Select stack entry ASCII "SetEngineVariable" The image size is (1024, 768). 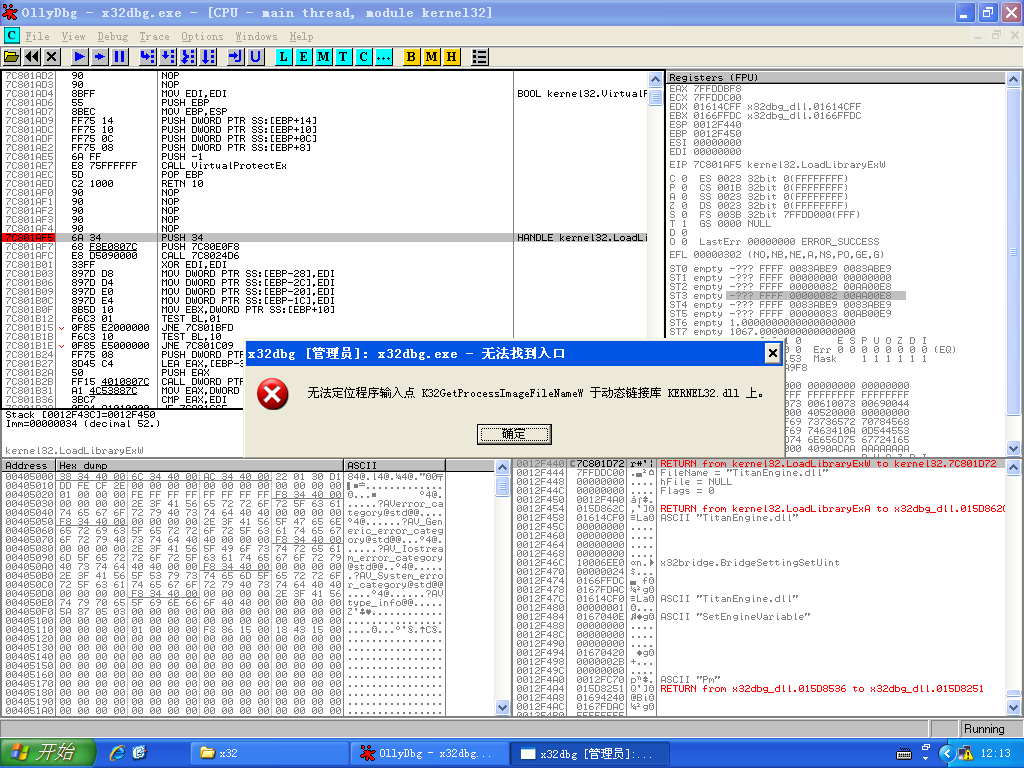click(759, 616)
